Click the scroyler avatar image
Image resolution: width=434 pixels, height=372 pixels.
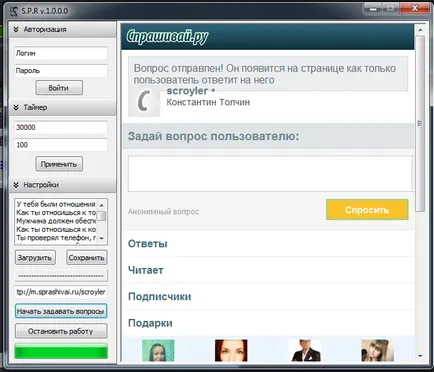pos(144,102)
